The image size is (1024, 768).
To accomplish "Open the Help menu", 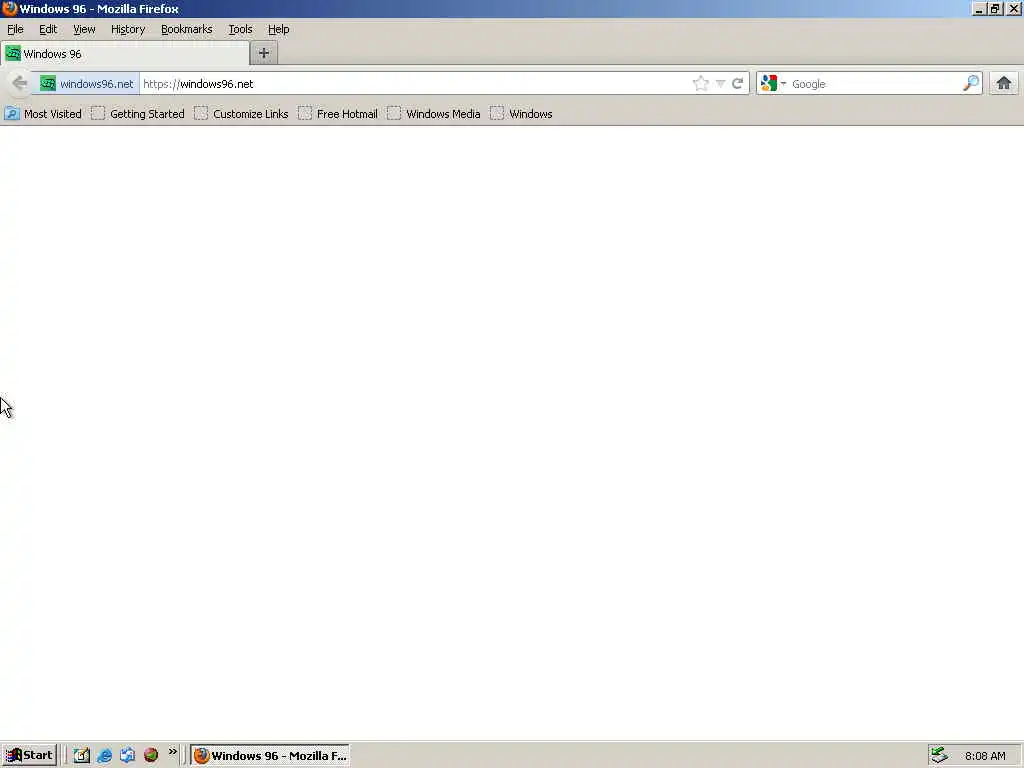I will tap(279, 29).
